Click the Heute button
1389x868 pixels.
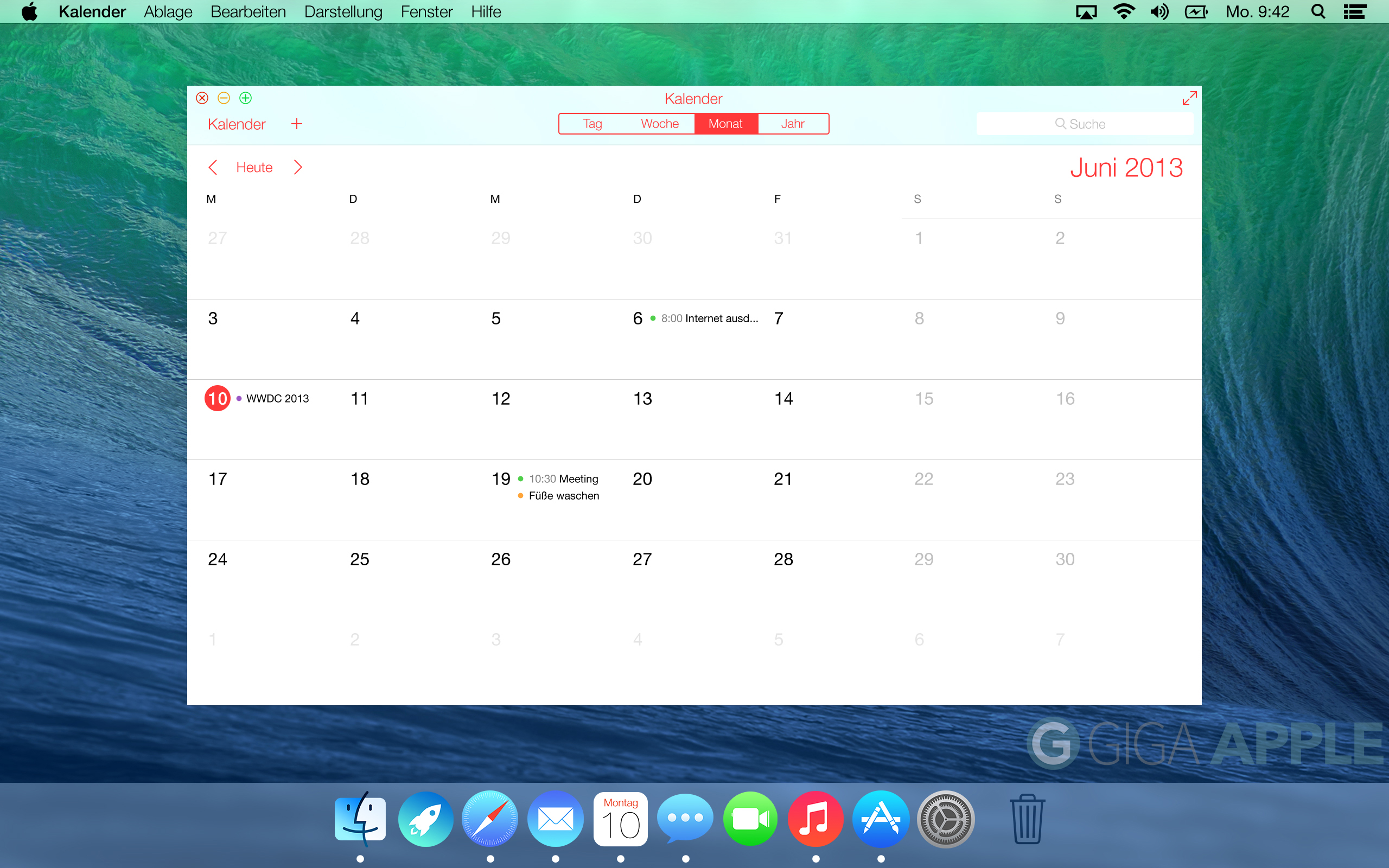254,168
